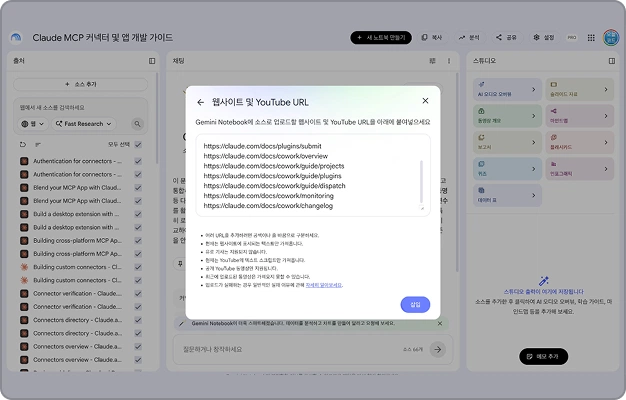Image resolution: width=626 pixels, height=400 pixels.
Task: Expand 퀴즈 card chevron
Action: pyautogui.click(x=533, y=169)
